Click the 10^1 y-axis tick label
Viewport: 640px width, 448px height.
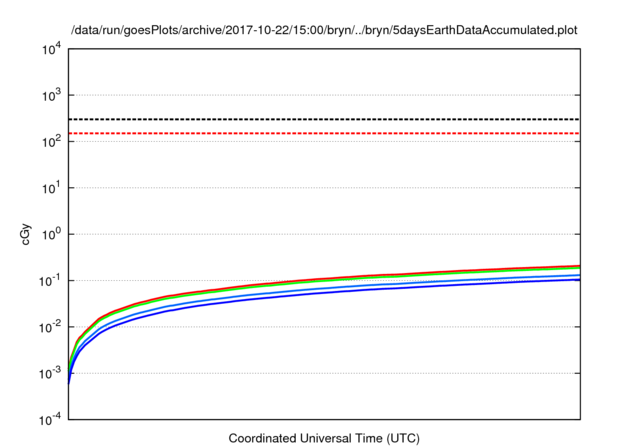[51, 189]
